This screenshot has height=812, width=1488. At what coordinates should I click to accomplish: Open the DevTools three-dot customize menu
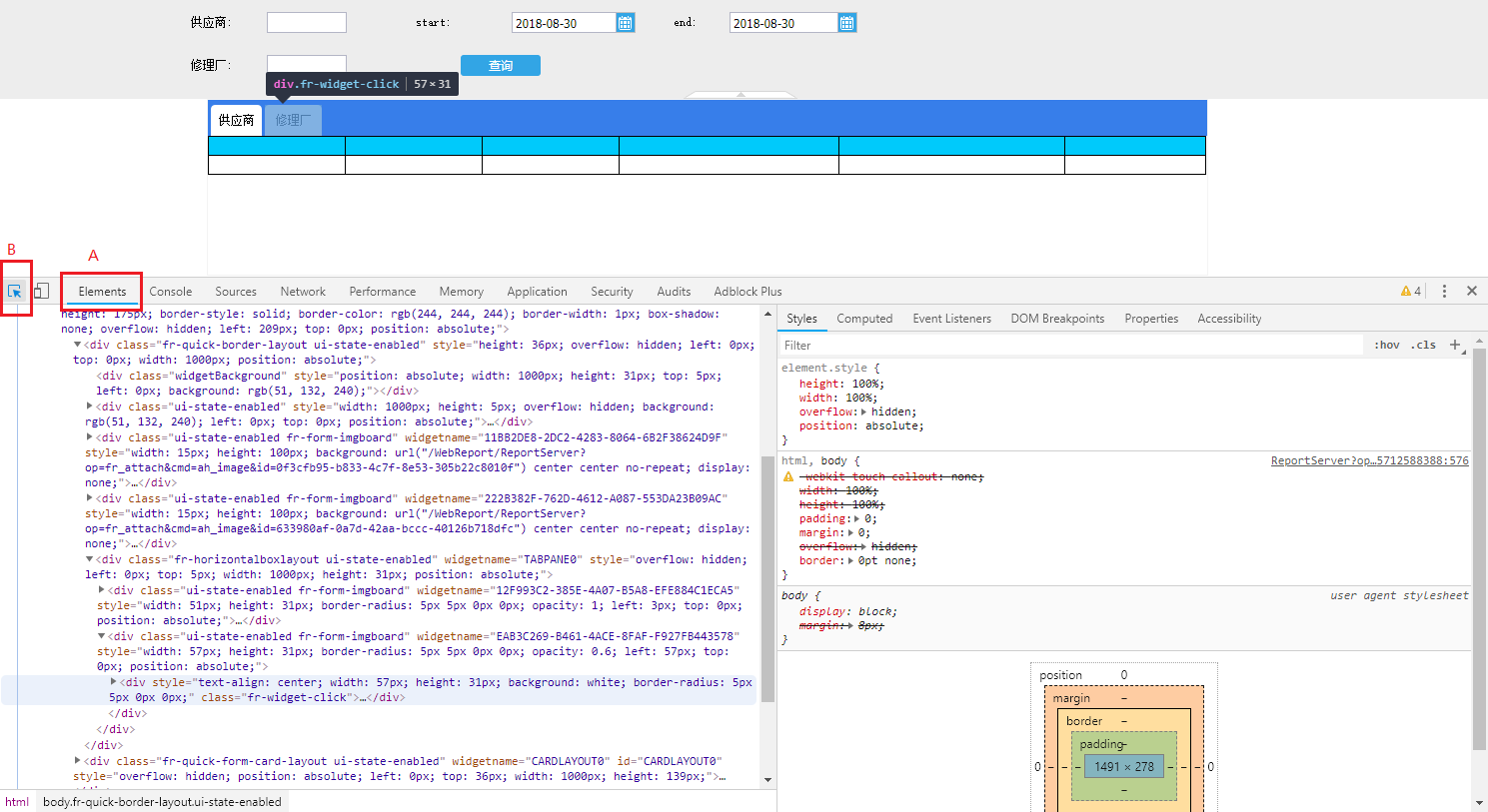pyautogui.click(x=1444, y=292)
